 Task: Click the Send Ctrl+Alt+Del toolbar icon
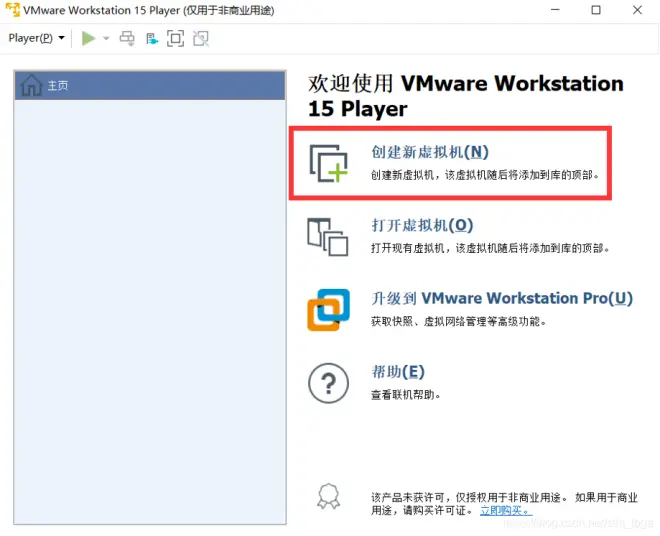127,38
